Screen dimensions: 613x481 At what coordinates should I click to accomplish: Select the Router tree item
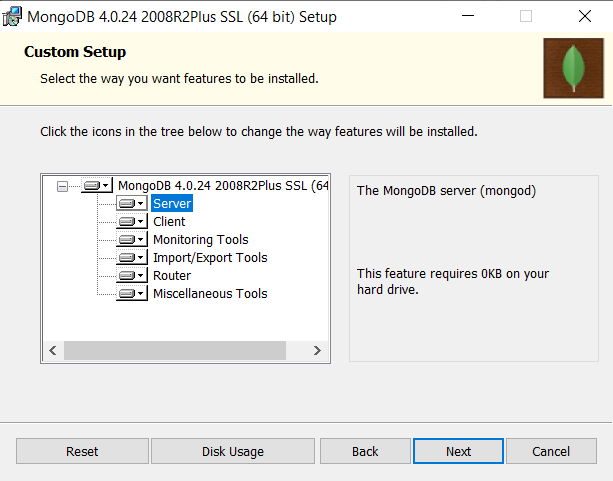click(171, 276)
